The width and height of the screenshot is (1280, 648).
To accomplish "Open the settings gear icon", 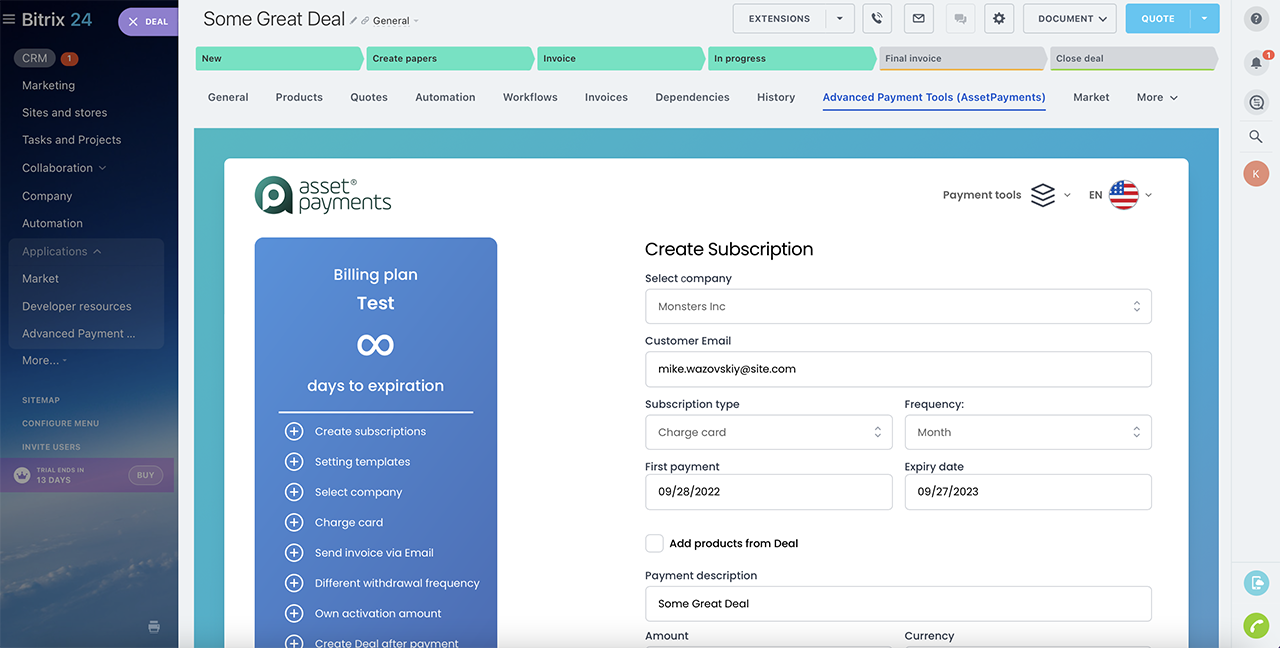I will (x=999, y=19).
